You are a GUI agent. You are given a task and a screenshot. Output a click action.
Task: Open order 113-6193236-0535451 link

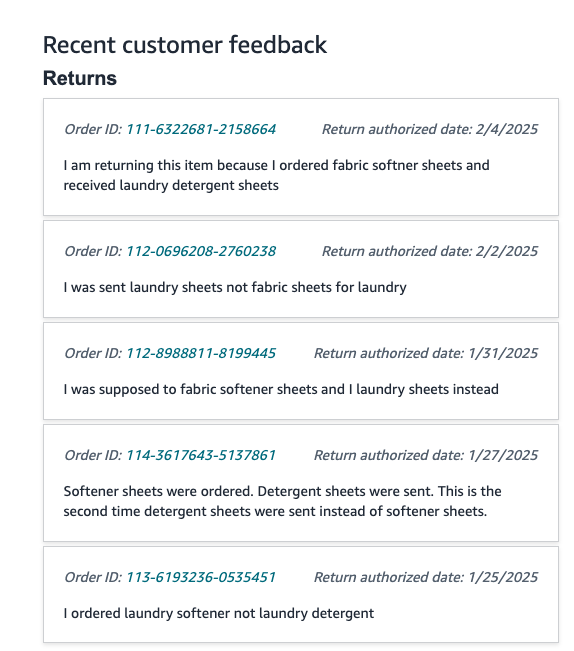(201, 578)
